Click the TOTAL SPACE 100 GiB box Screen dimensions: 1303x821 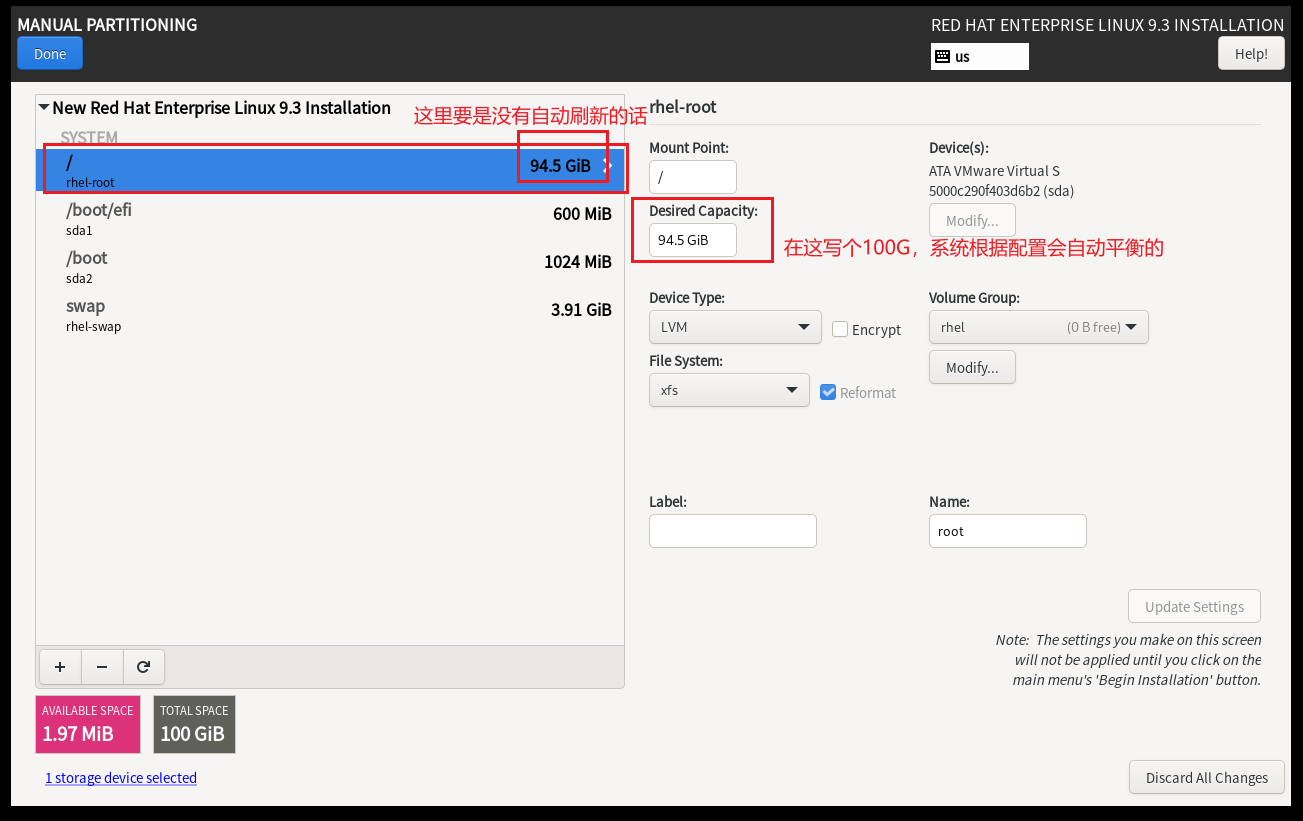[194, 724]
